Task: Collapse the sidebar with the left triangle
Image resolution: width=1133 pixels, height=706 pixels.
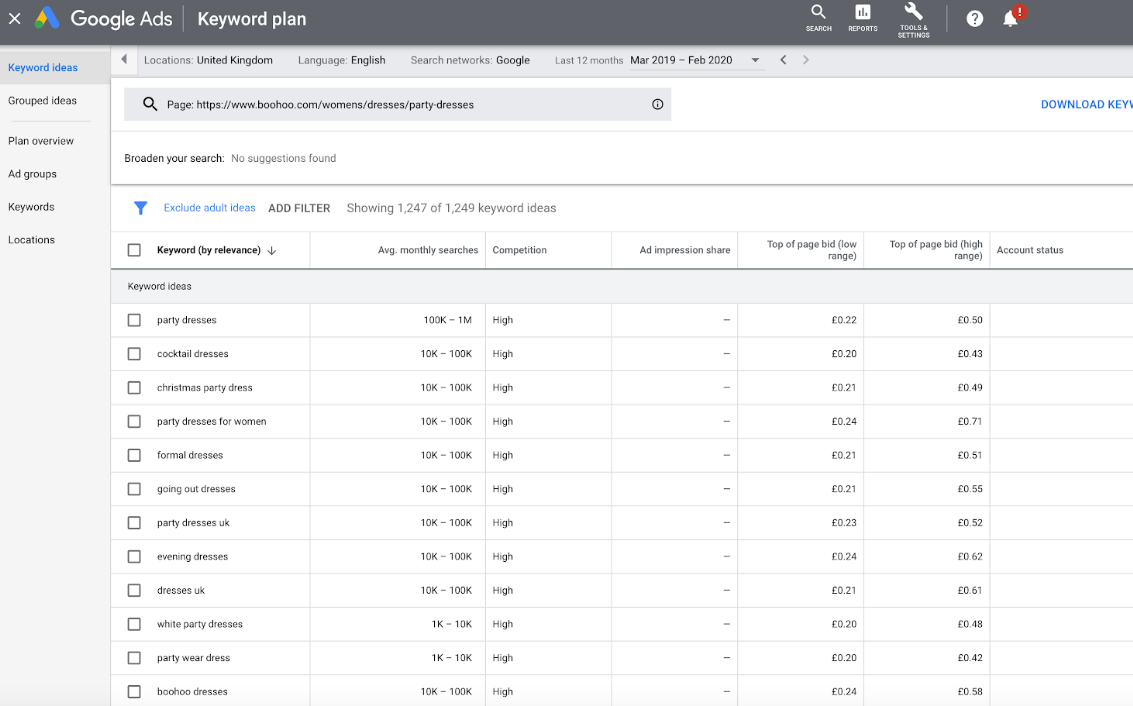Action: pos(124,59)
